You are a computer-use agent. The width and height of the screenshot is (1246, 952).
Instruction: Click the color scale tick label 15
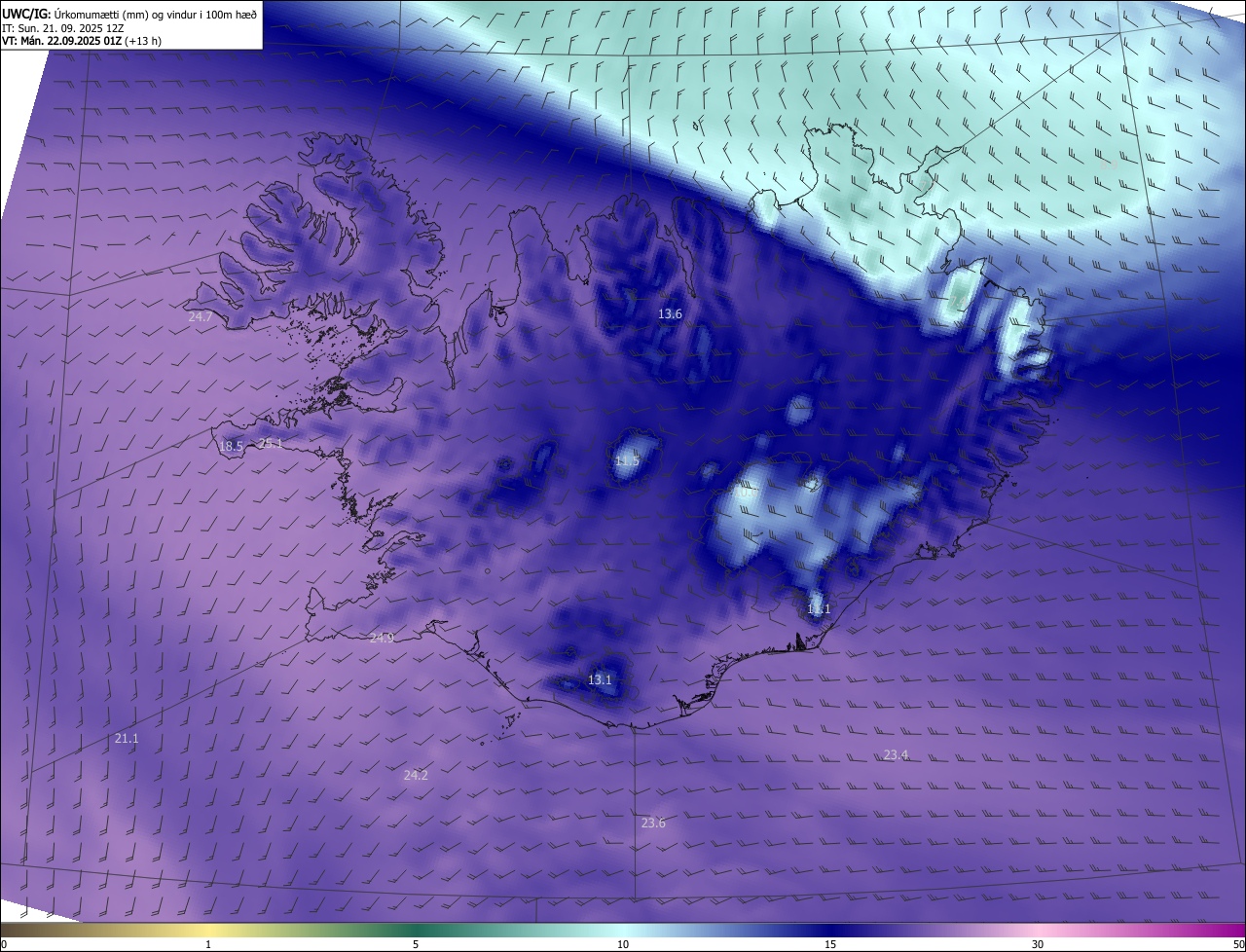(830, 945)
